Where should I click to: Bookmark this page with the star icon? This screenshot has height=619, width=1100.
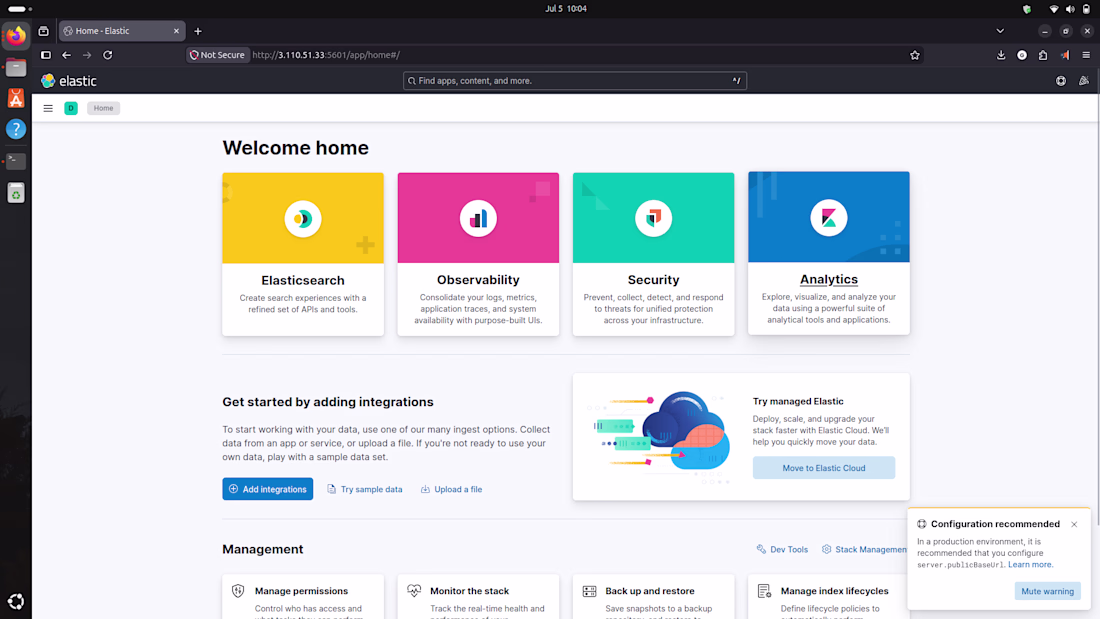click(x=915, y=55)
